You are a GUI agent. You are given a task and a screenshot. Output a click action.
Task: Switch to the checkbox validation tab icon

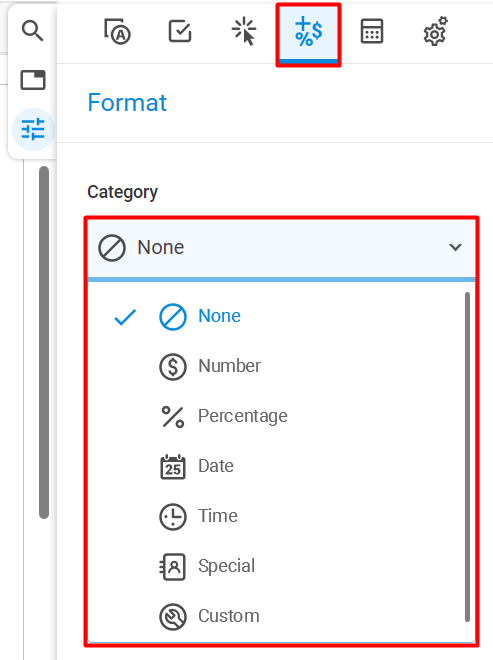pyautogui.click(x=180, y=32)
